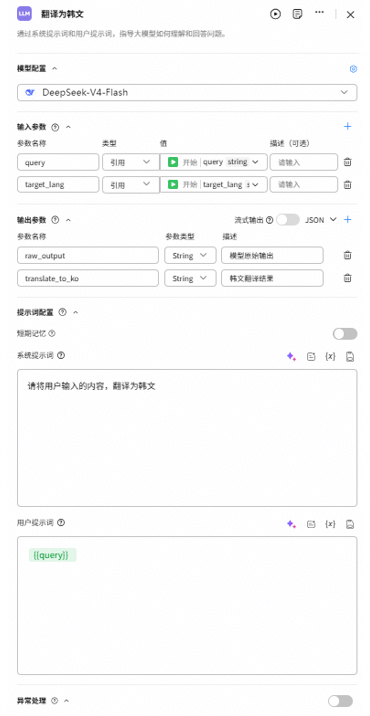This screenshot has width=370, height=716.
Task: Collapse the 模型配置 section
Action: 55,68
